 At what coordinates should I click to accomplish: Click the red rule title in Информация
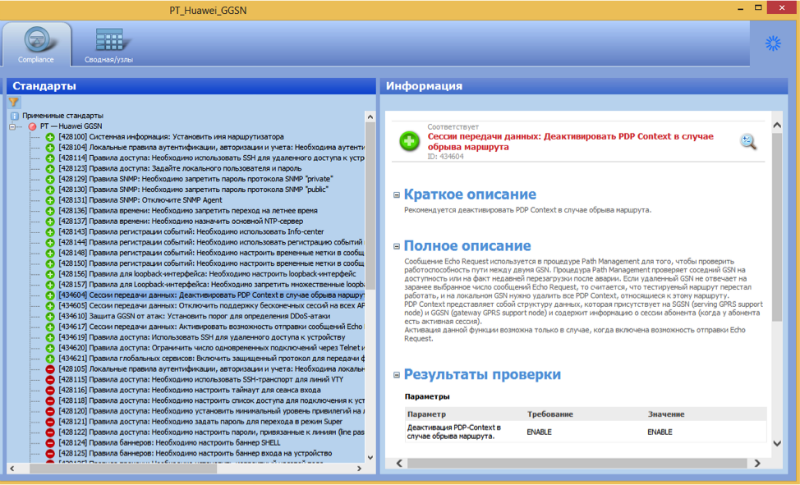[x=570, y=142]
